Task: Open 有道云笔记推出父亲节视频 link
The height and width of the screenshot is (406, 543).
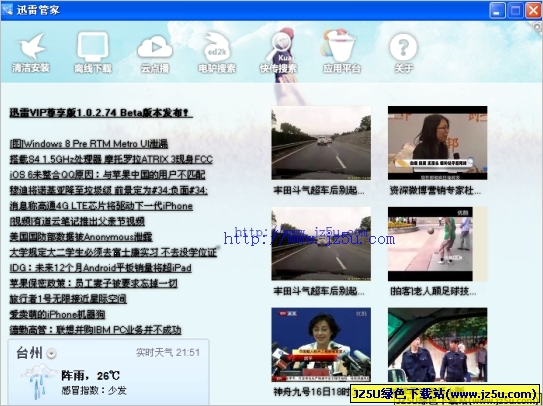Action: click(77, 221)
